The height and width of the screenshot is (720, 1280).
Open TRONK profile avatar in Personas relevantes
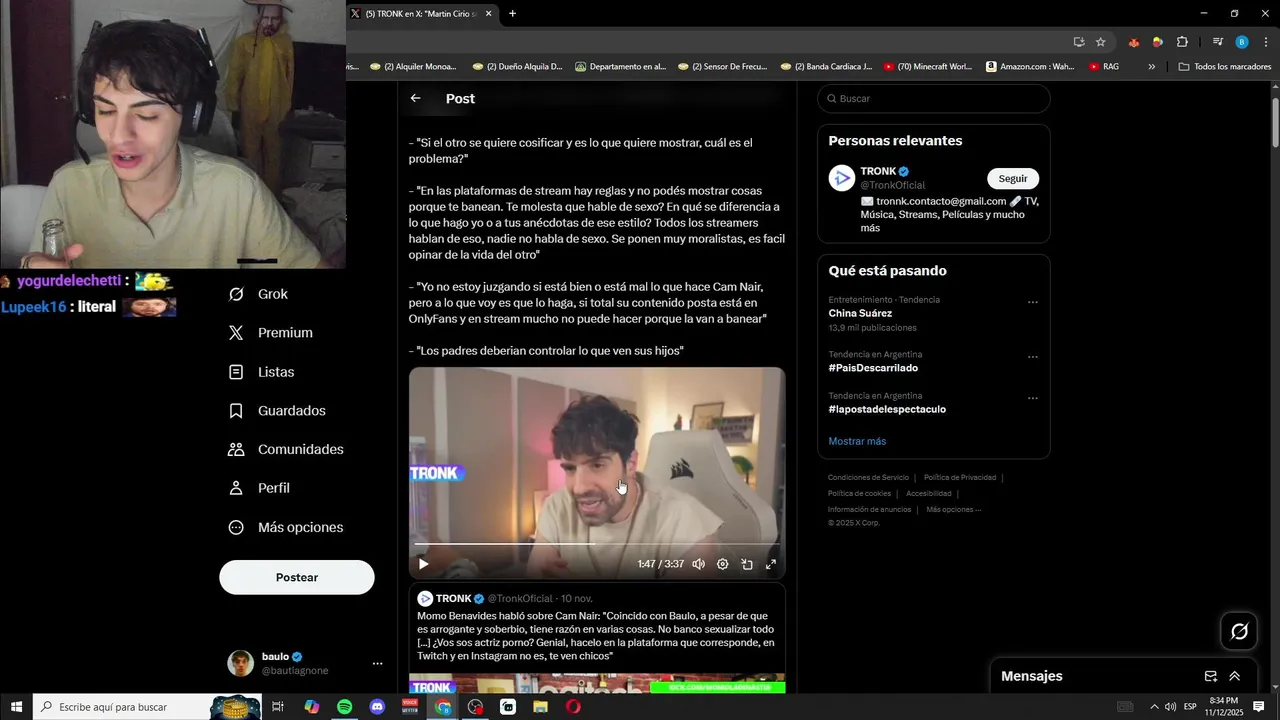[842, 178]
